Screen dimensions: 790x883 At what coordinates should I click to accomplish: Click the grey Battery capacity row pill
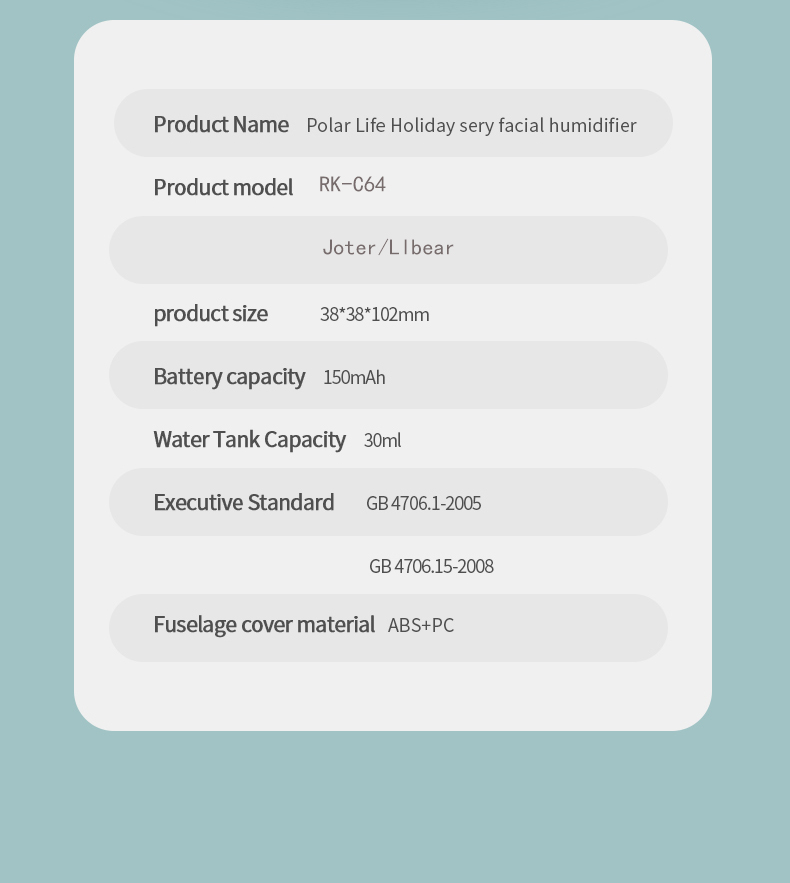(x=389, y=374)
